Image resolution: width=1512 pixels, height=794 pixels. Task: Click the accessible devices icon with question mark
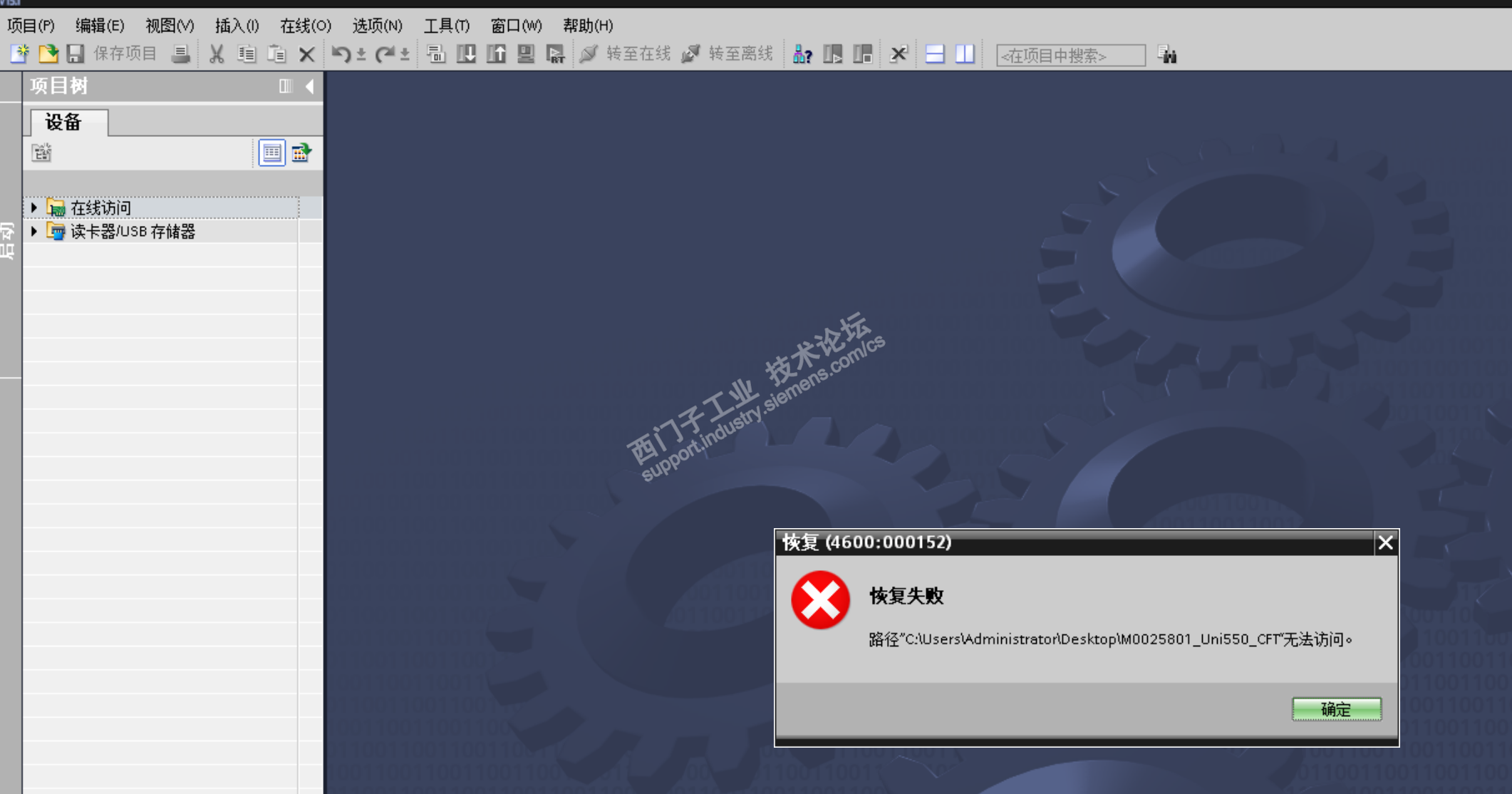click(802, 54)
